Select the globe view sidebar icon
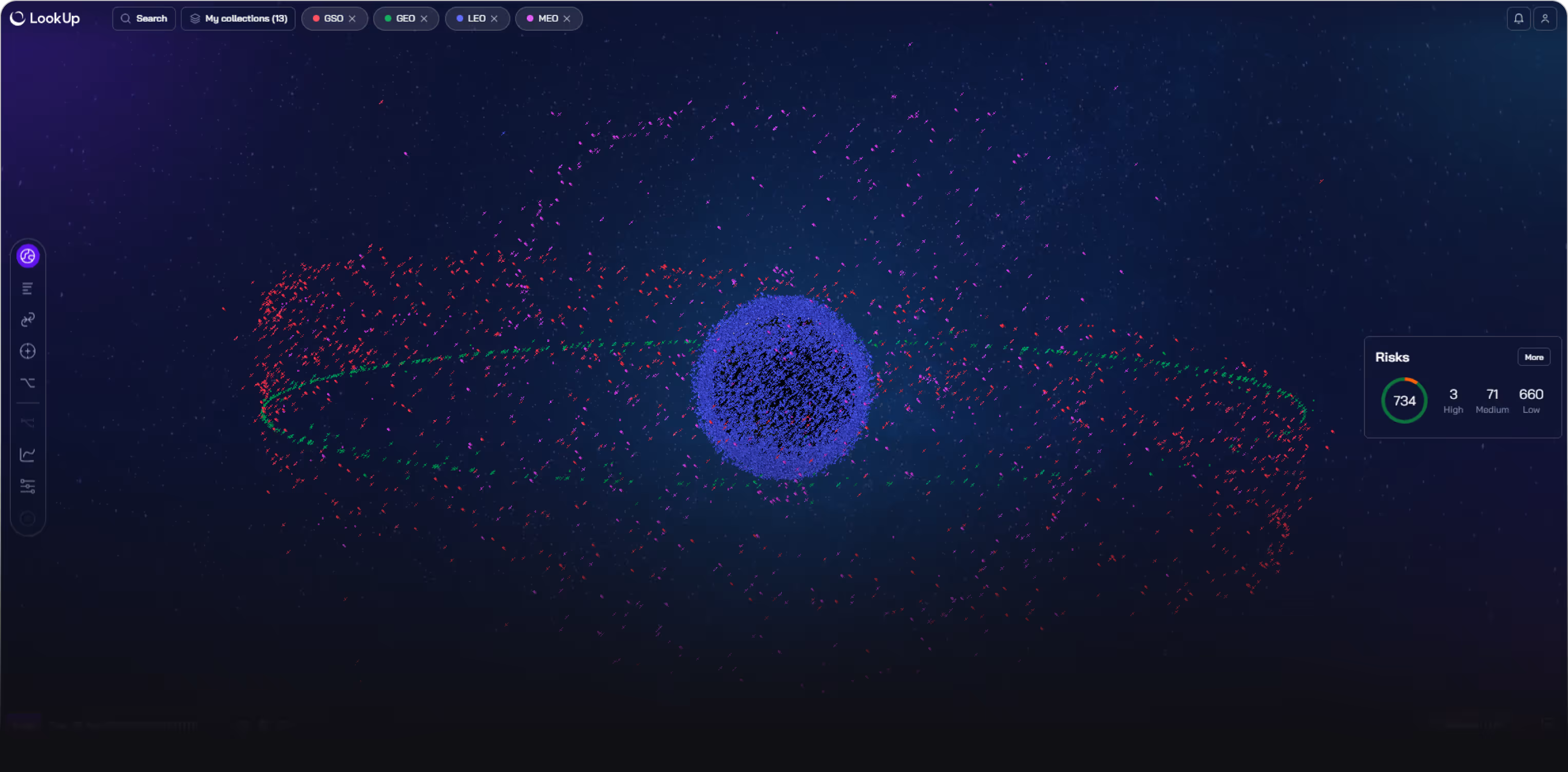 [x=28, y=256]
